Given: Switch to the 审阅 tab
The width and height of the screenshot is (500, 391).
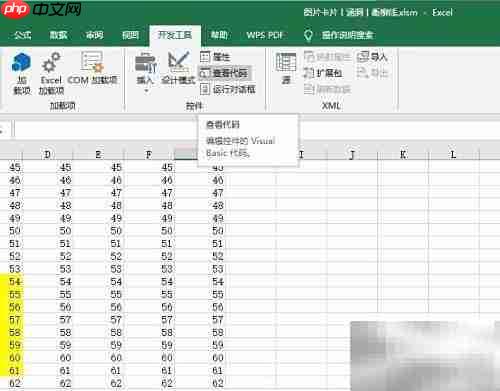Looking at the screenshot, I should point(95,35).
